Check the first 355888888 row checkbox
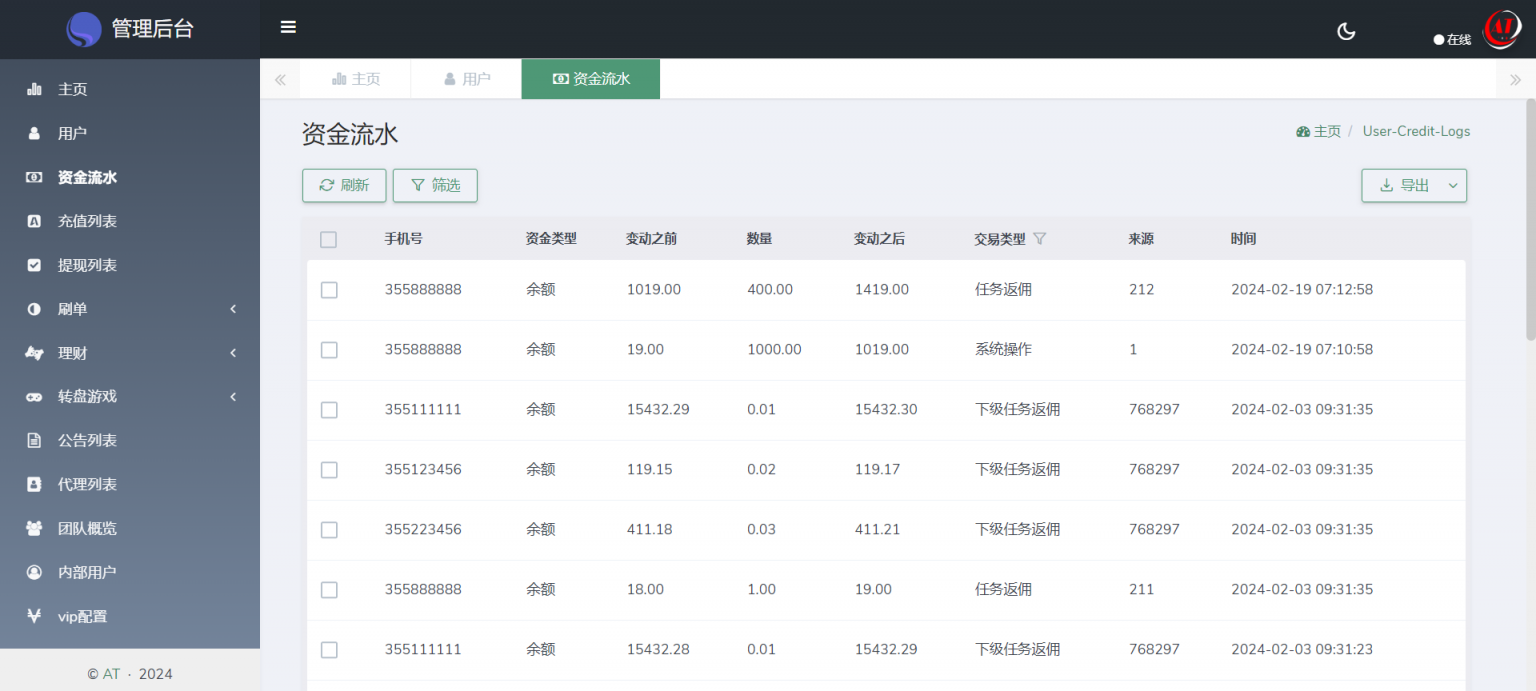This screenshot has height=691, width=1536. point(329,289)
